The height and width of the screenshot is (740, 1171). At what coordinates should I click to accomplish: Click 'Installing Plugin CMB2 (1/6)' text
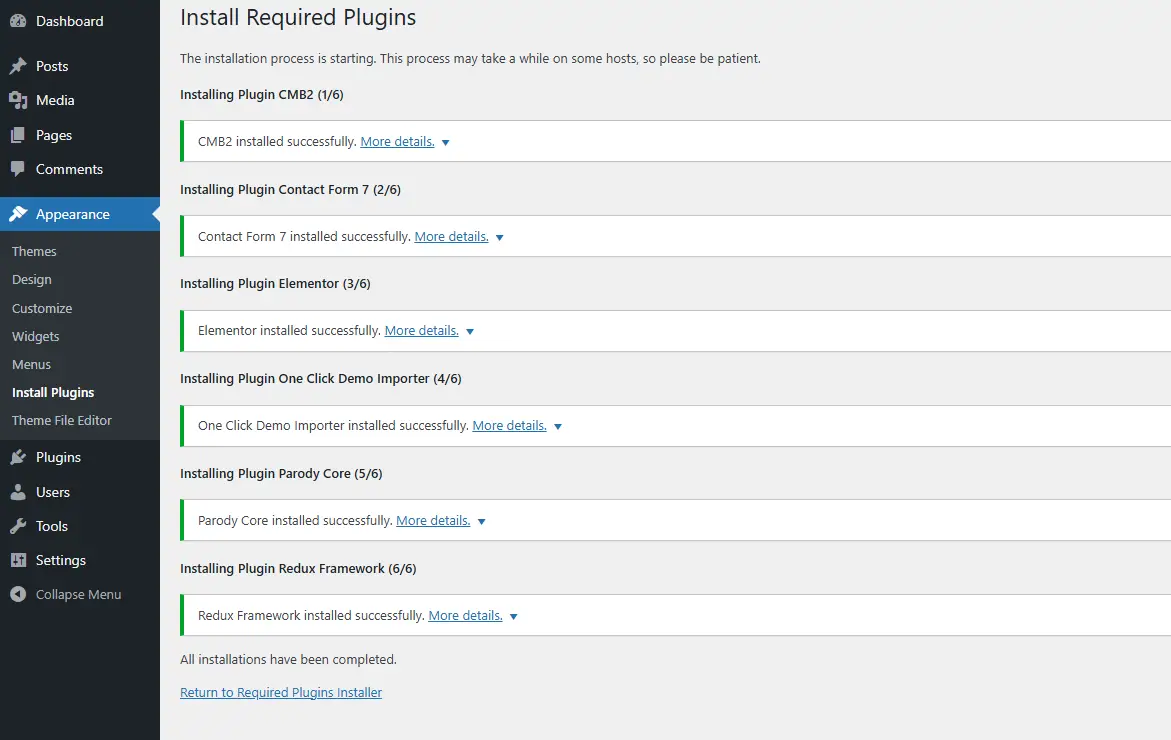coord(261,95)
